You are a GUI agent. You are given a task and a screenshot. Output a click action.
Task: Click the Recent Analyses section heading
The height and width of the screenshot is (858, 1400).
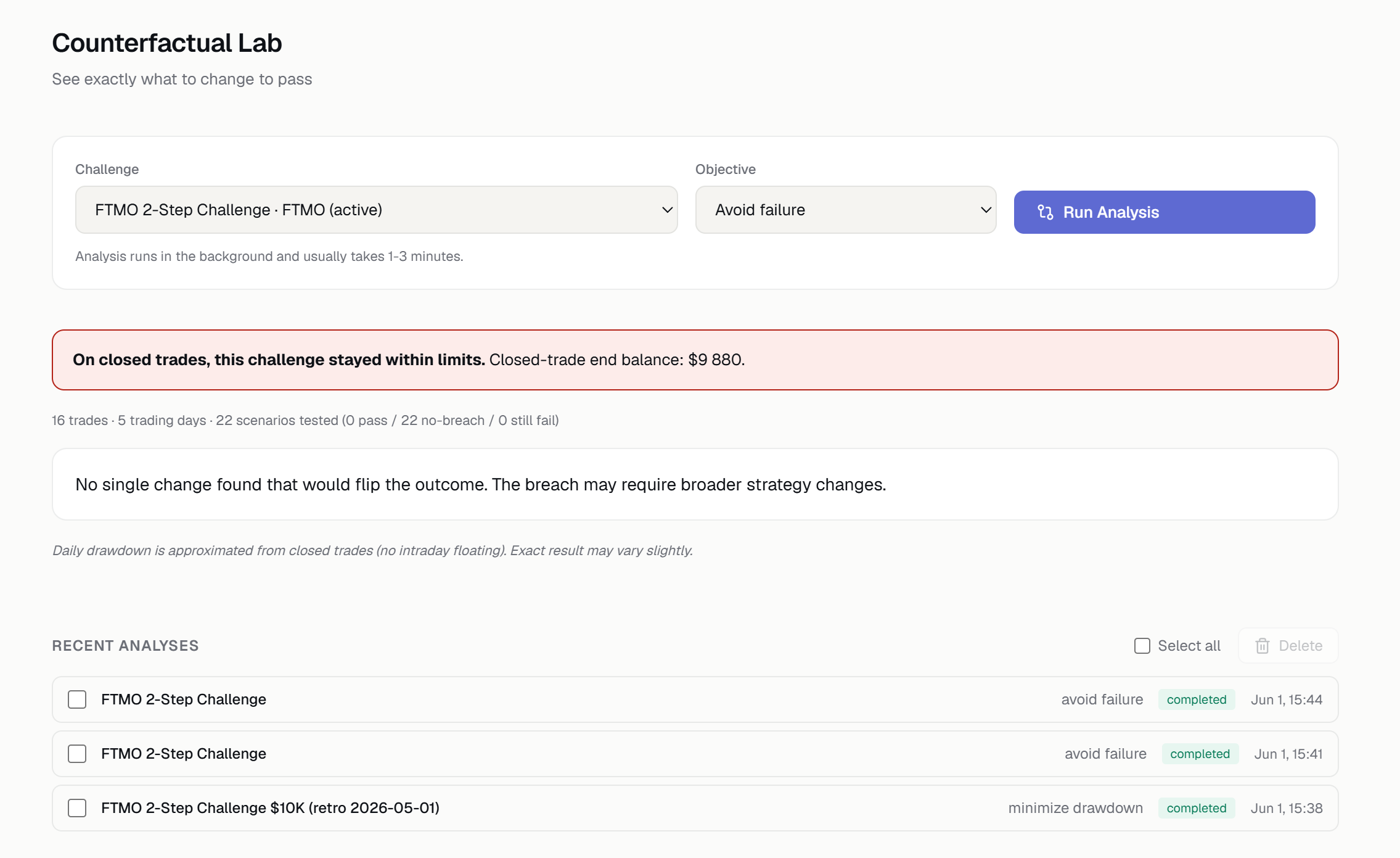click(125, 646)
